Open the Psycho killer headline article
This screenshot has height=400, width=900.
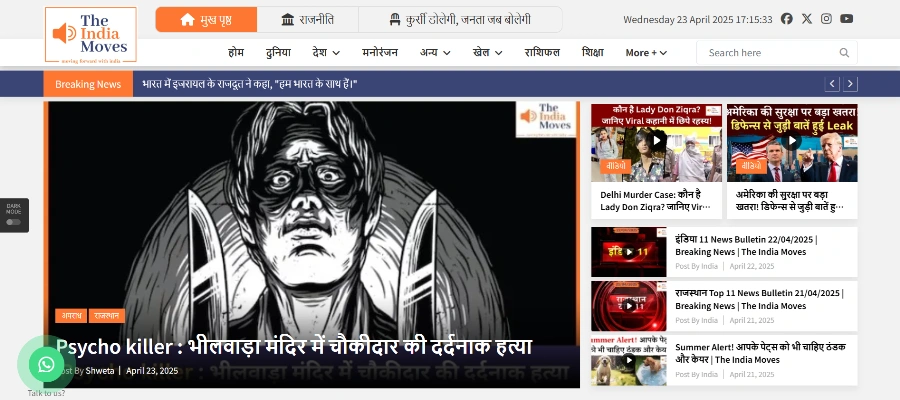coord(294,347)
